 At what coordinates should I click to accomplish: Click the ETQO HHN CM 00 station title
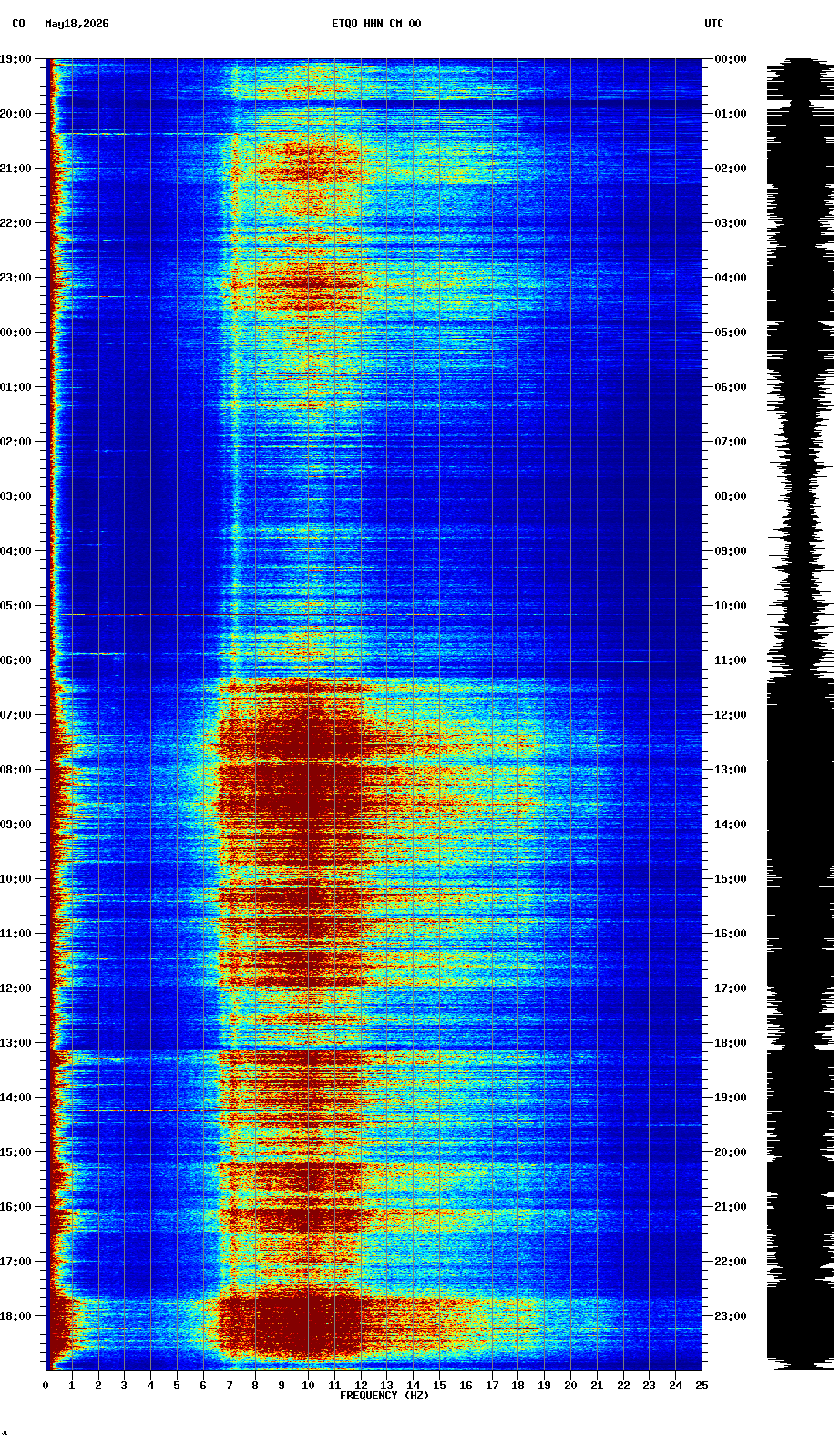pyautogui.click(x=376, y=24)
